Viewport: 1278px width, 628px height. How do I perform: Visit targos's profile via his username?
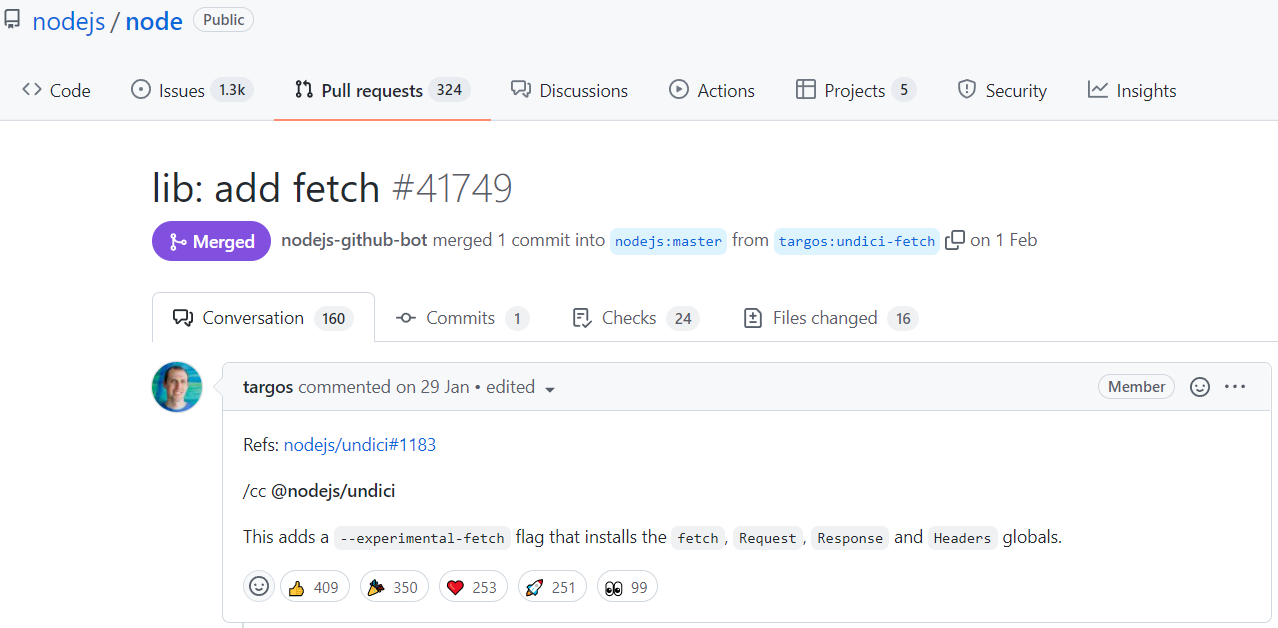pos(267,387)
